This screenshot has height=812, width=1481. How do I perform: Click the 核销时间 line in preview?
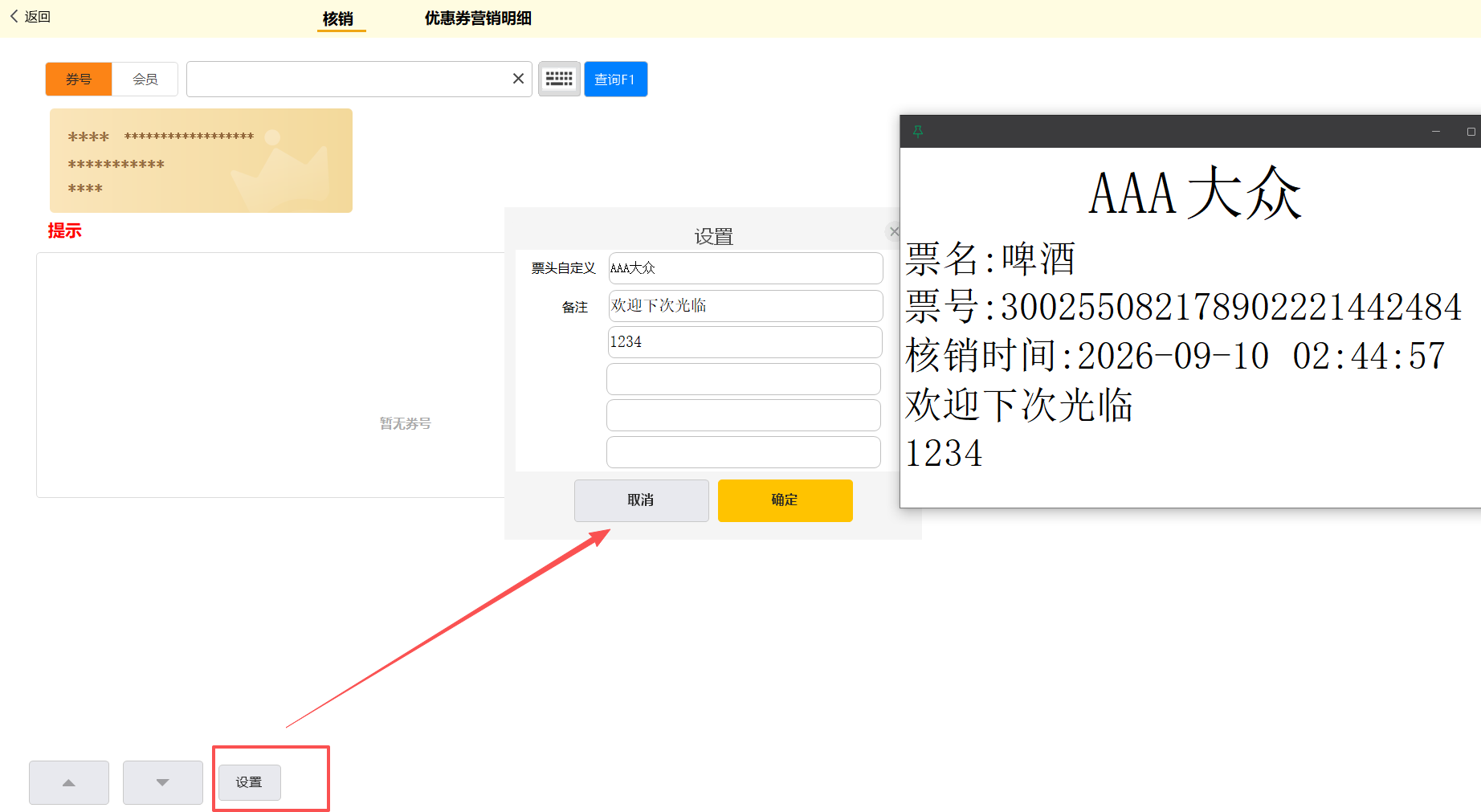[x=1175, y=356]
